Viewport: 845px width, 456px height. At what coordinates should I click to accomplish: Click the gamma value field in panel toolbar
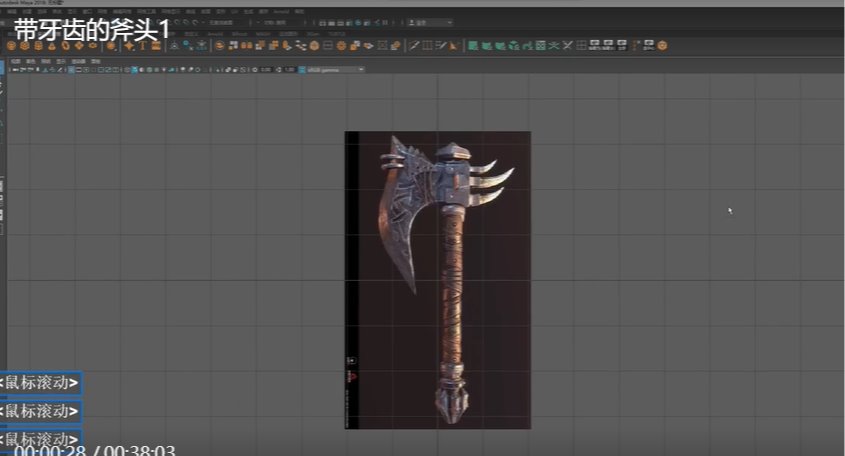[x=288, y=69]
